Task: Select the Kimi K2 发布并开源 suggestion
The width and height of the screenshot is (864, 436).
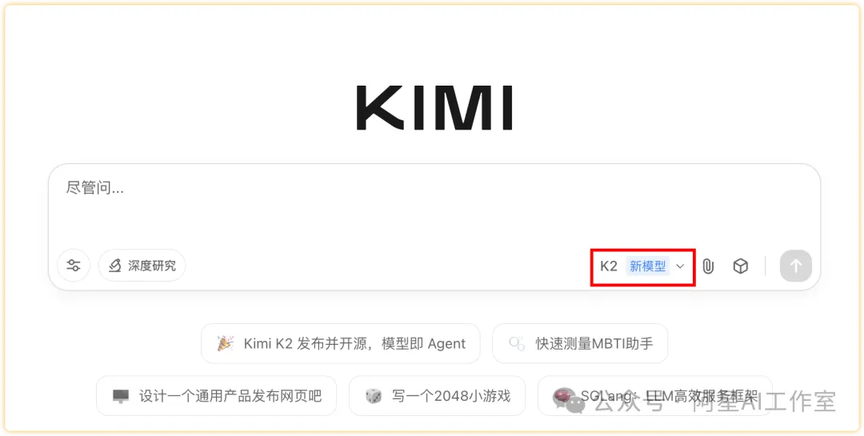Action: (341, 343)
